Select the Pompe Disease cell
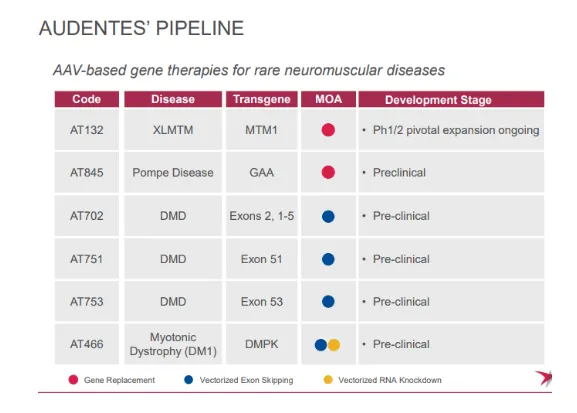 click(x=173, y=172)
